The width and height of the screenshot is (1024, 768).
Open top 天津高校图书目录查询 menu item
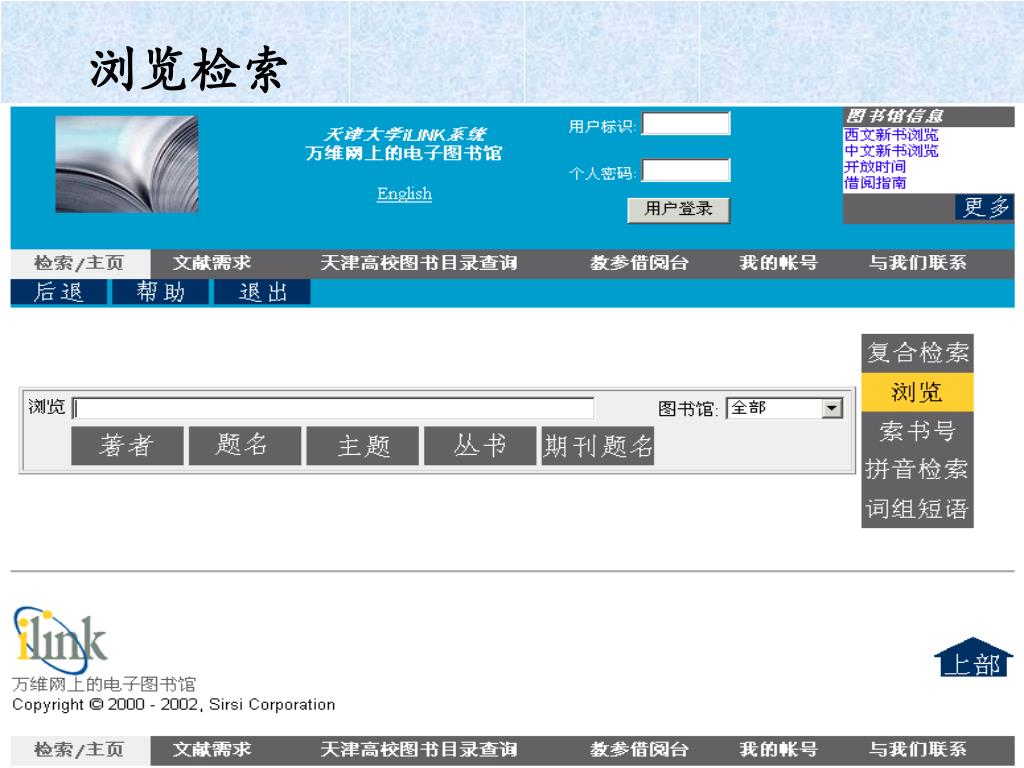[419, 263]
